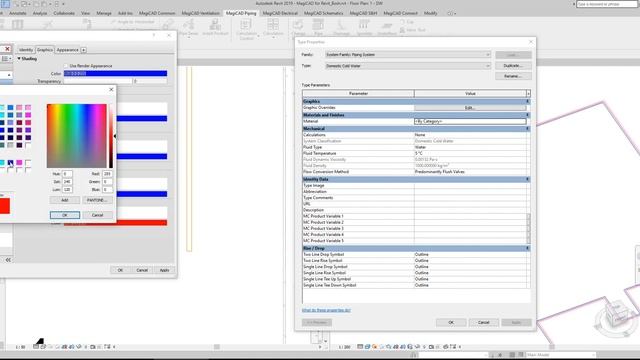
Task: Click Edit for Graphic Overrides
Action: click(x=470, y=108)
